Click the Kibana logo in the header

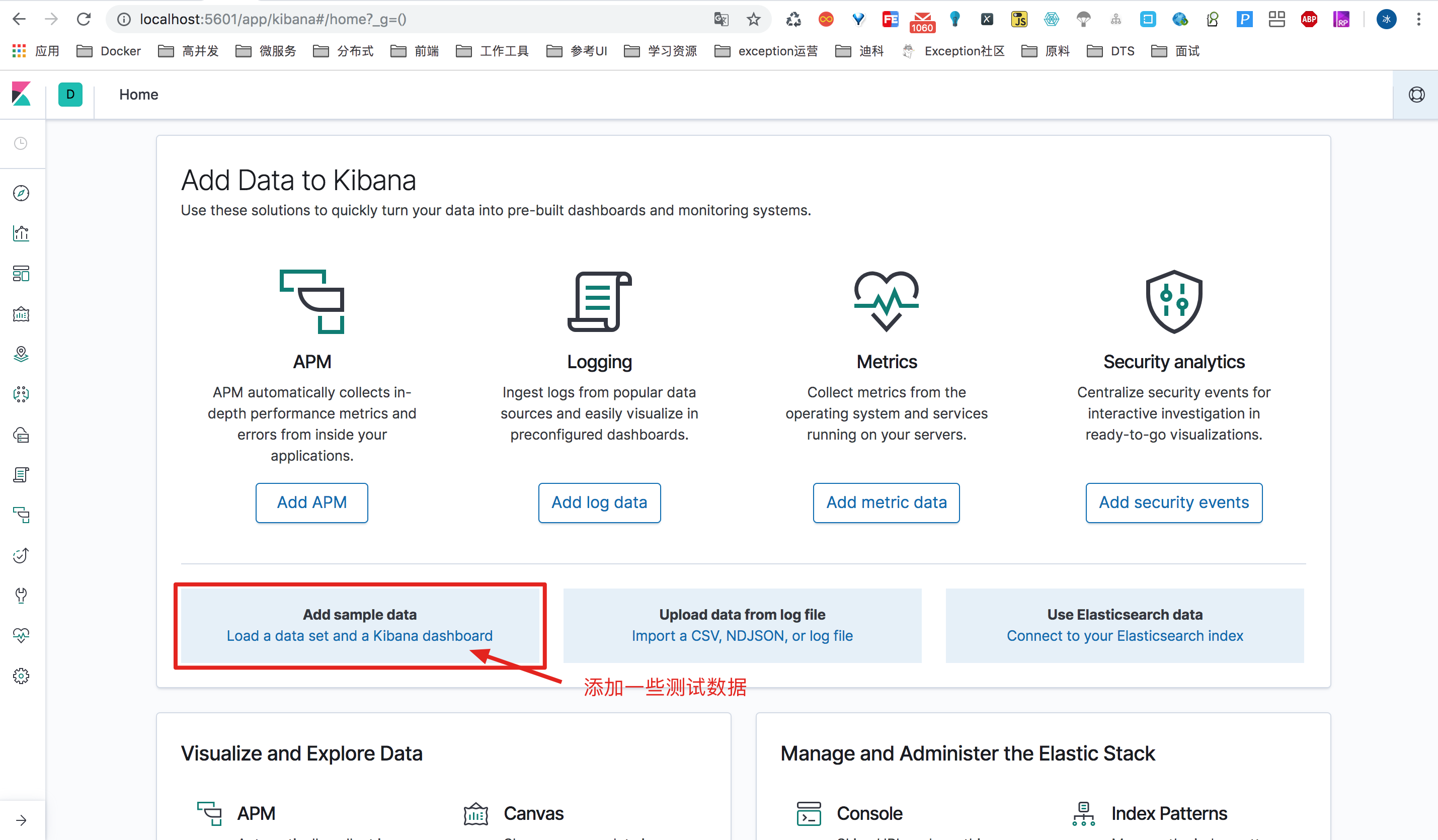click(21, 94)
